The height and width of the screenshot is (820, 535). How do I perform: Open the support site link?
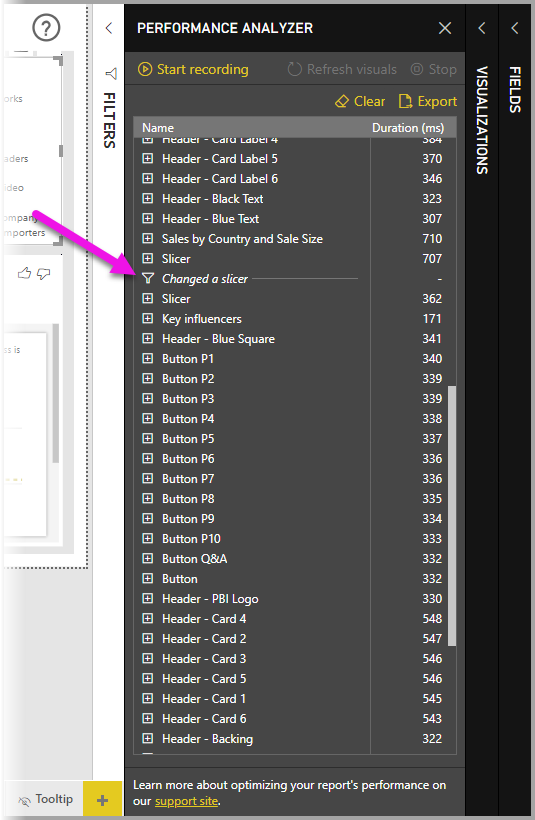[x=186, y=801]
